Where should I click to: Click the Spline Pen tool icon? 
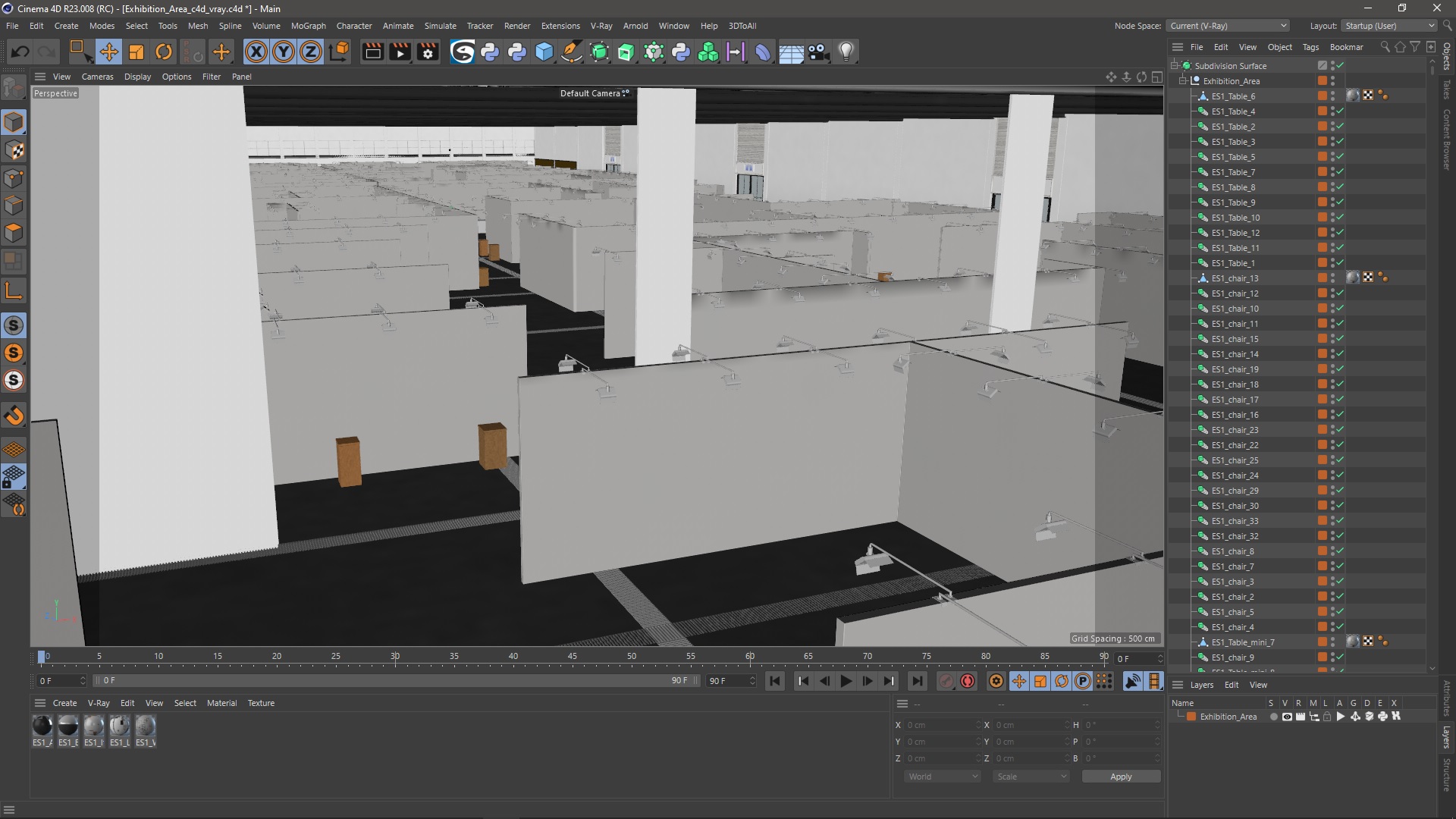pyautogui.click(x=572, y=52)
